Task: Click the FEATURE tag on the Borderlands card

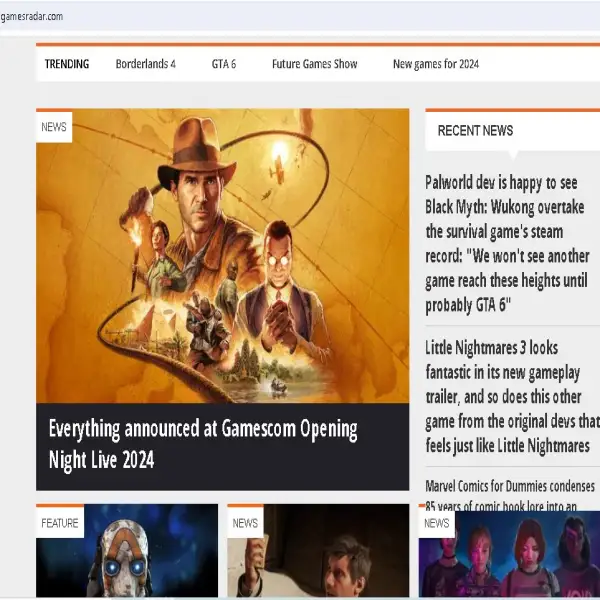Action: coord(60,523)
